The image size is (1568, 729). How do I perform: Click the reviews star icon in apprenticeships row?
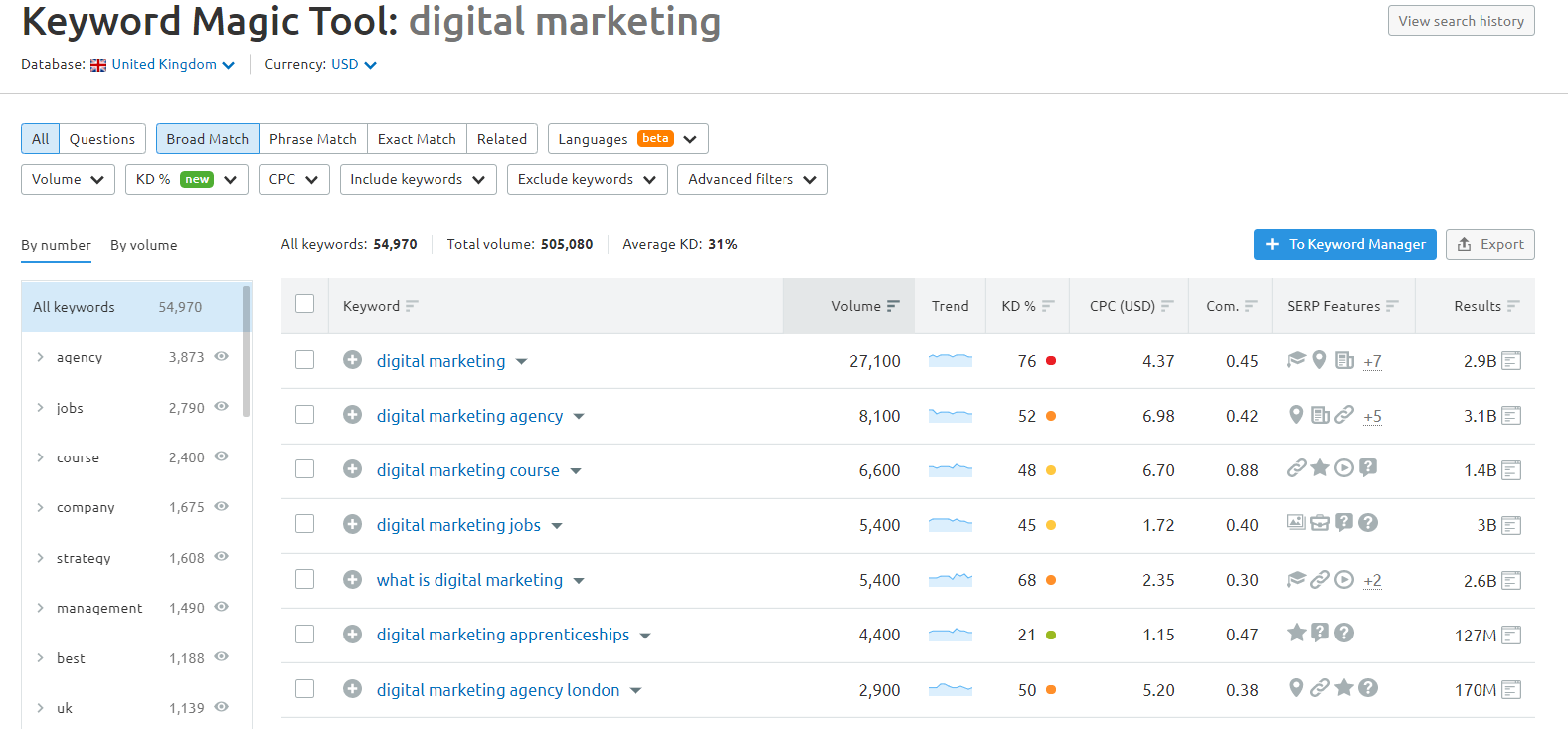coord(1297,632)
